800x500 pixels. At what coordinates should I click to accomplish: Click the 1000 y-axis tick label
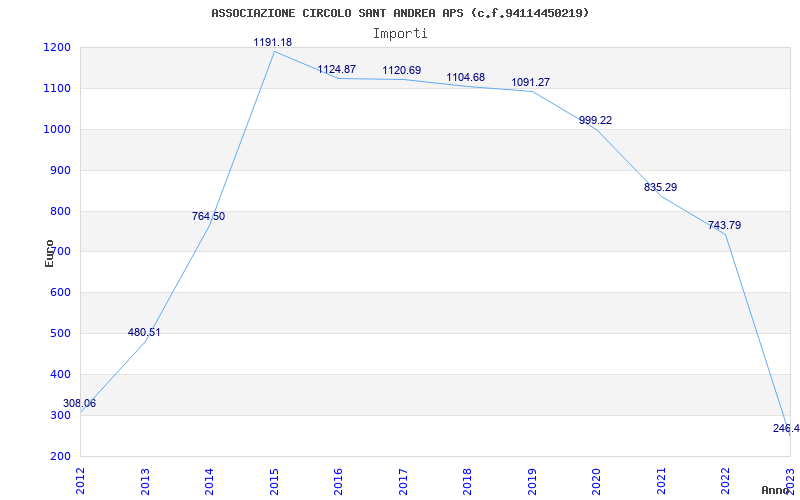57,130
